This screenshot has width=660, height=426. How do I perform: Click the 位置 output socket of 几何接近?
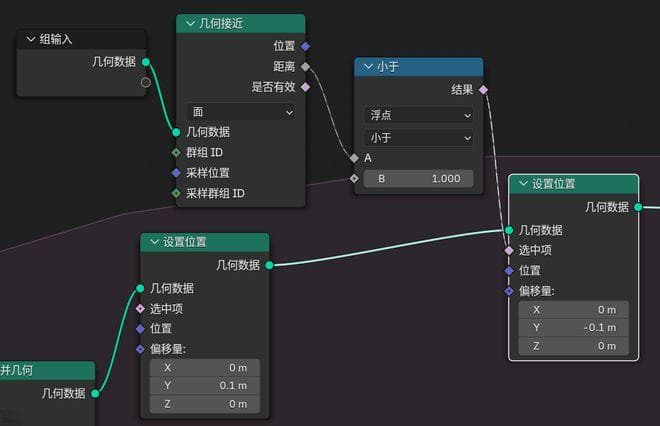pos(306,46)
